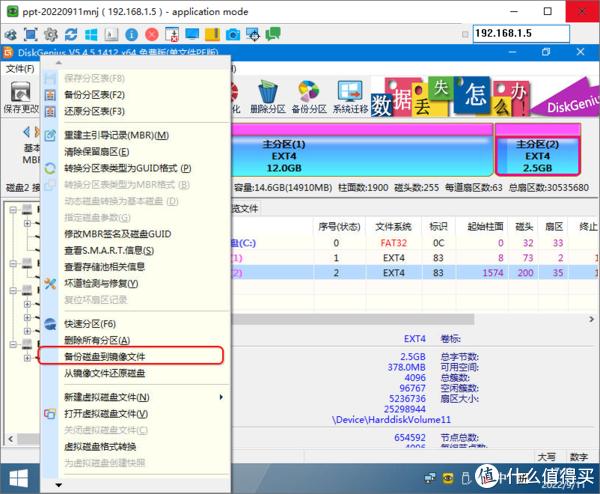Click the yellow eye tray icon

pos(448,478)
